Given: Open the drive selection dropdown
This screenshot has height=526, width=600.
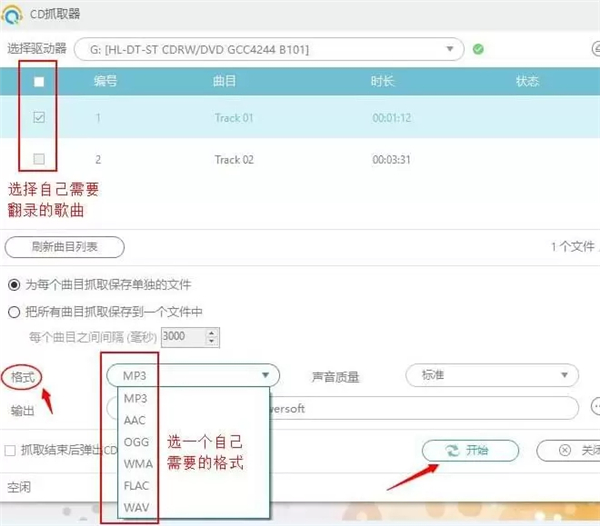Looking at the screenshot, I should click(269, 49).
